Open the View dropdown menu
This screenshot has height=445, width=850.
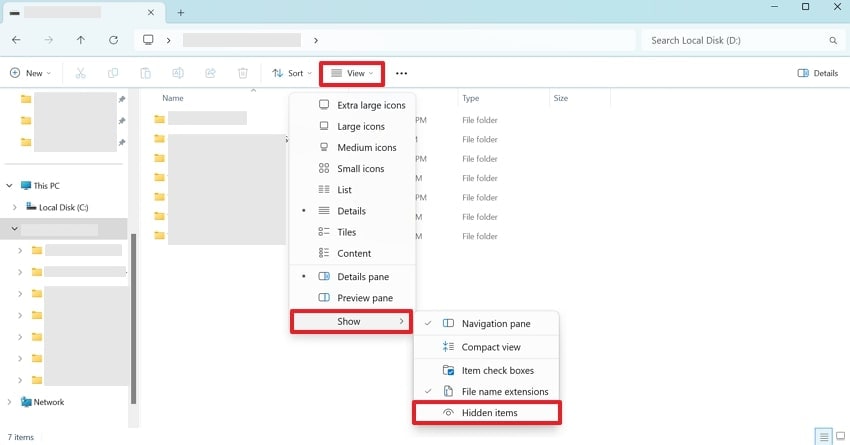pyautogui.click(x=352, y=73)
